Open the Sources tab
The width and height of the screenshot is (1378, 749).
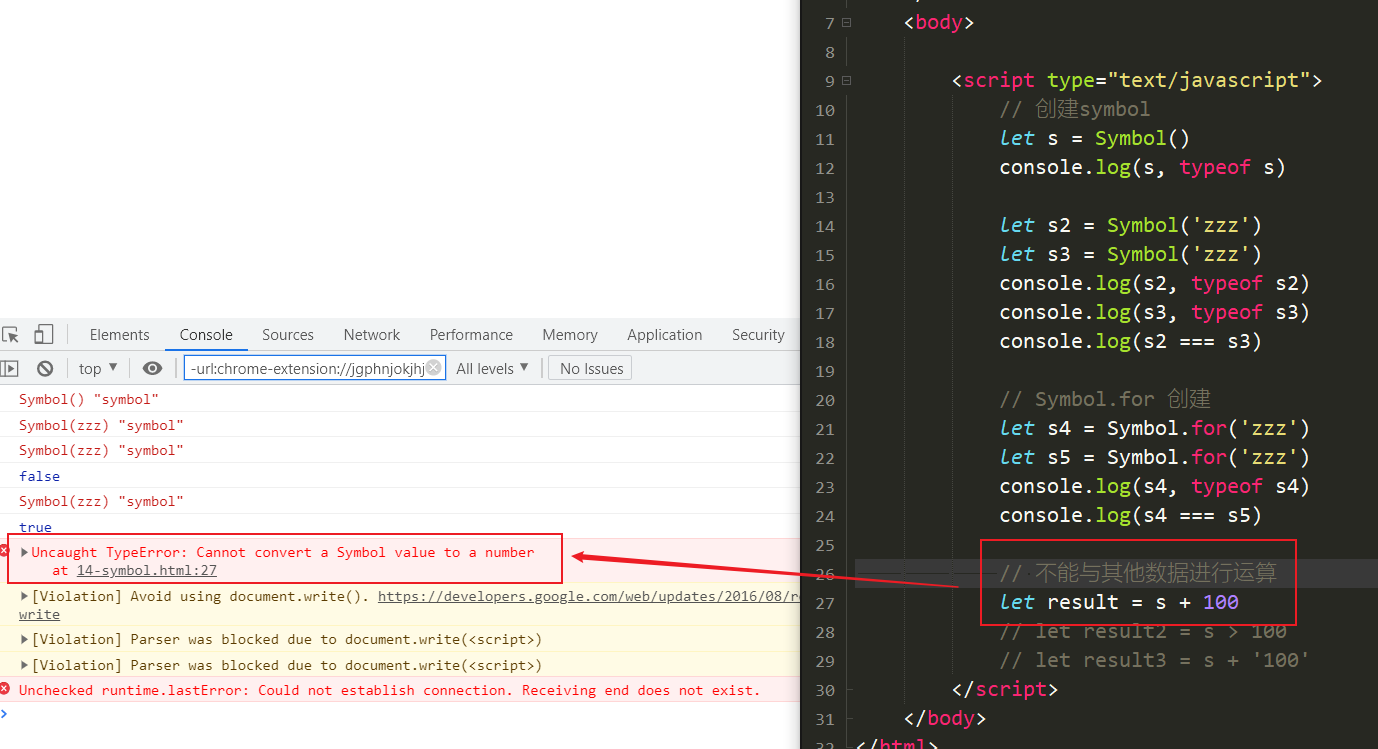288,335
